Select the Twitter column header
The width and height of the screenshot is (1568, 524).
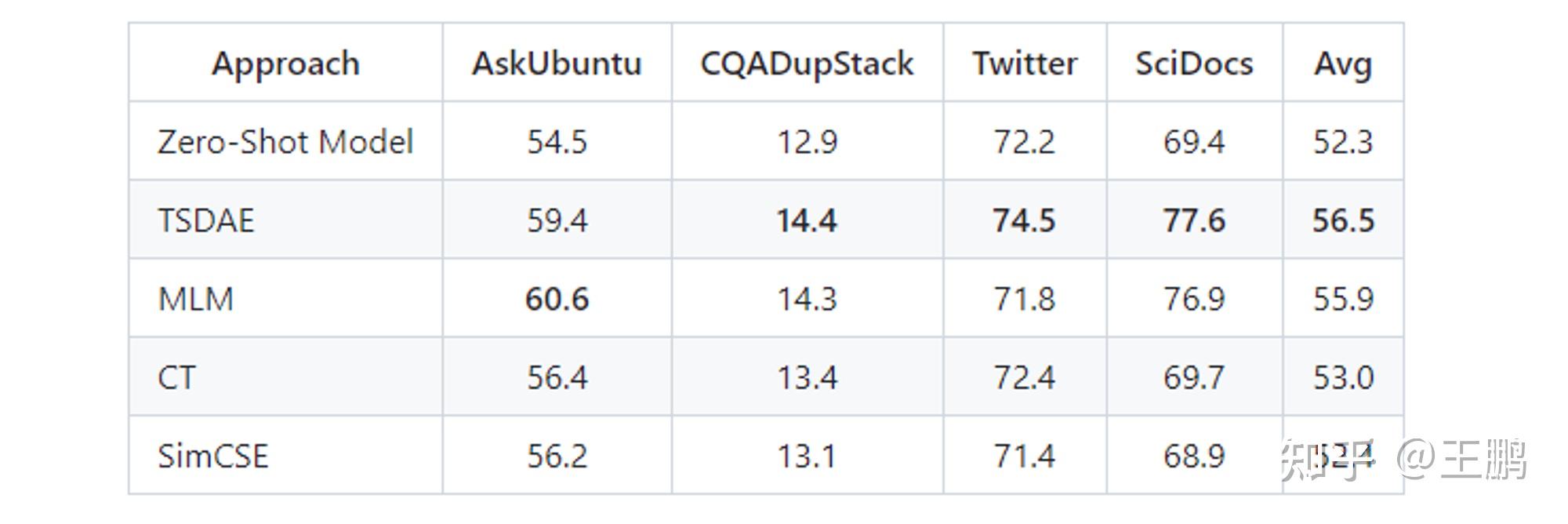pos(1025,64)
